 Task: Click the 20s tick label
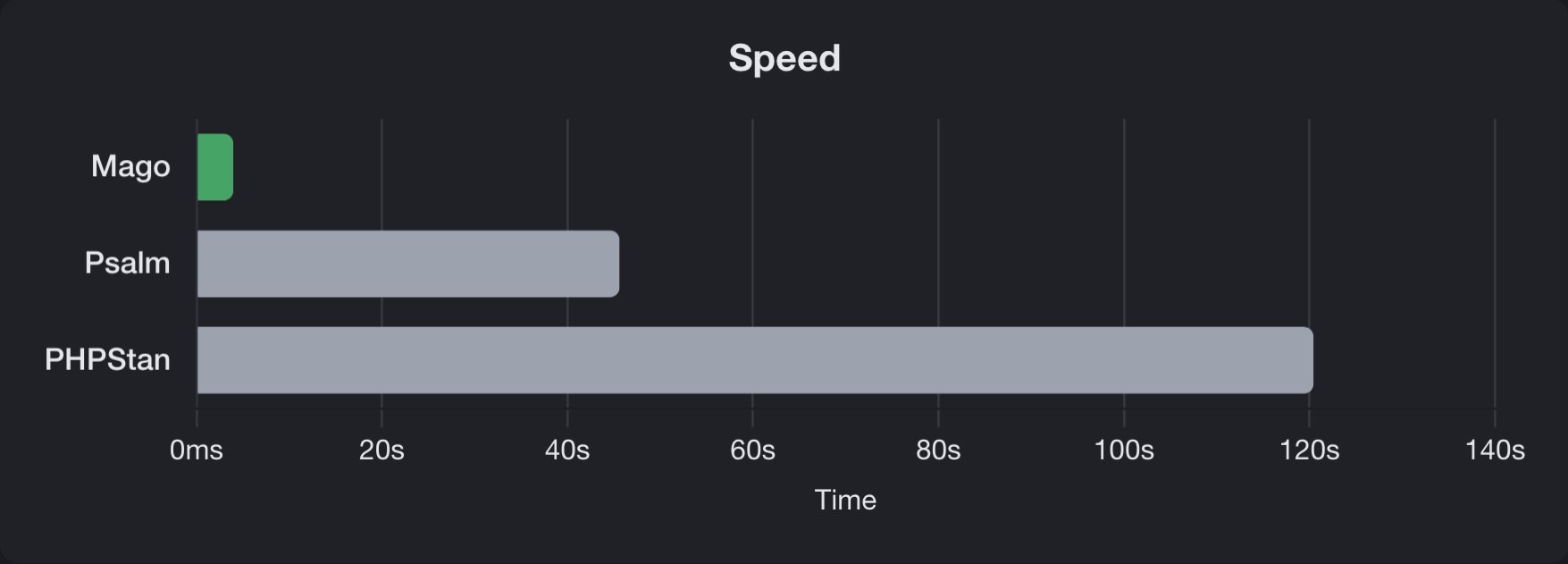tap(382, 450)
